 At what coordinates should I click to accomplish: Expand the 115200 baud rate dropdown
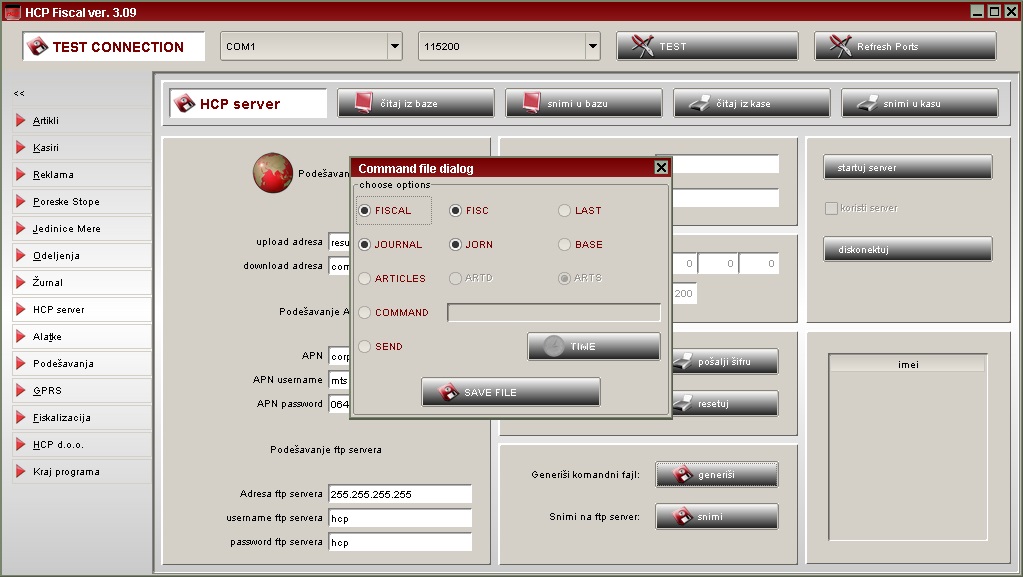(x=592, y=46)
